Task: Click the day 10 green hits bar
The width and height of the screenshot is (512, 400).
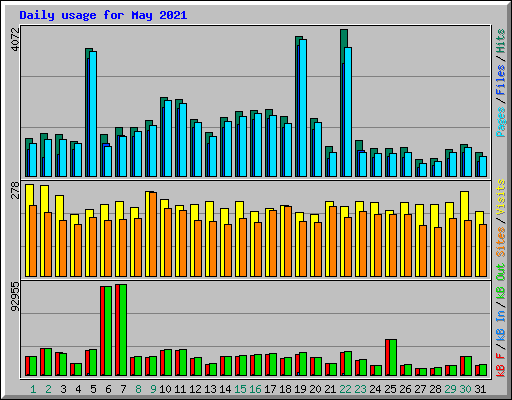Action: pos(163,103)
